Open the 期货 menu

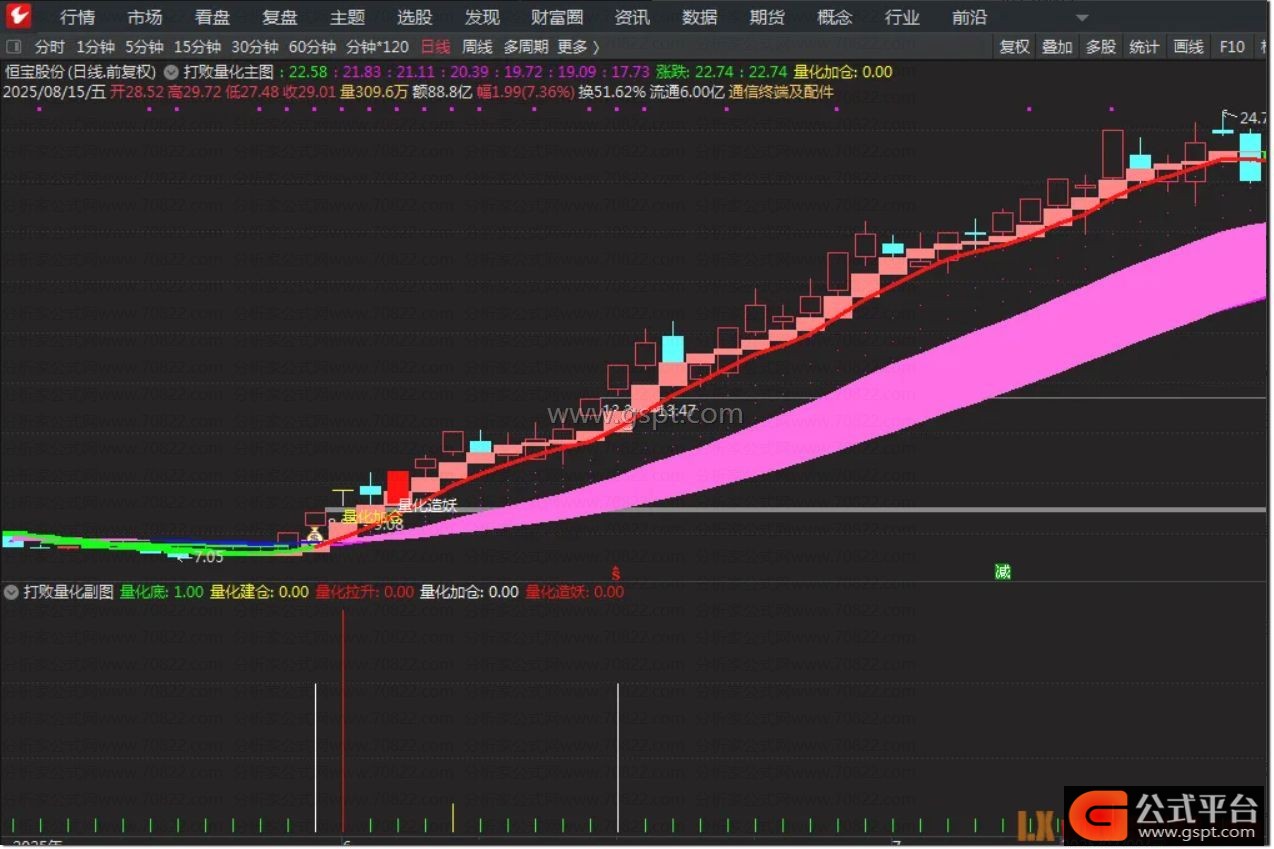pyautogui.click(x=767, y=17)
